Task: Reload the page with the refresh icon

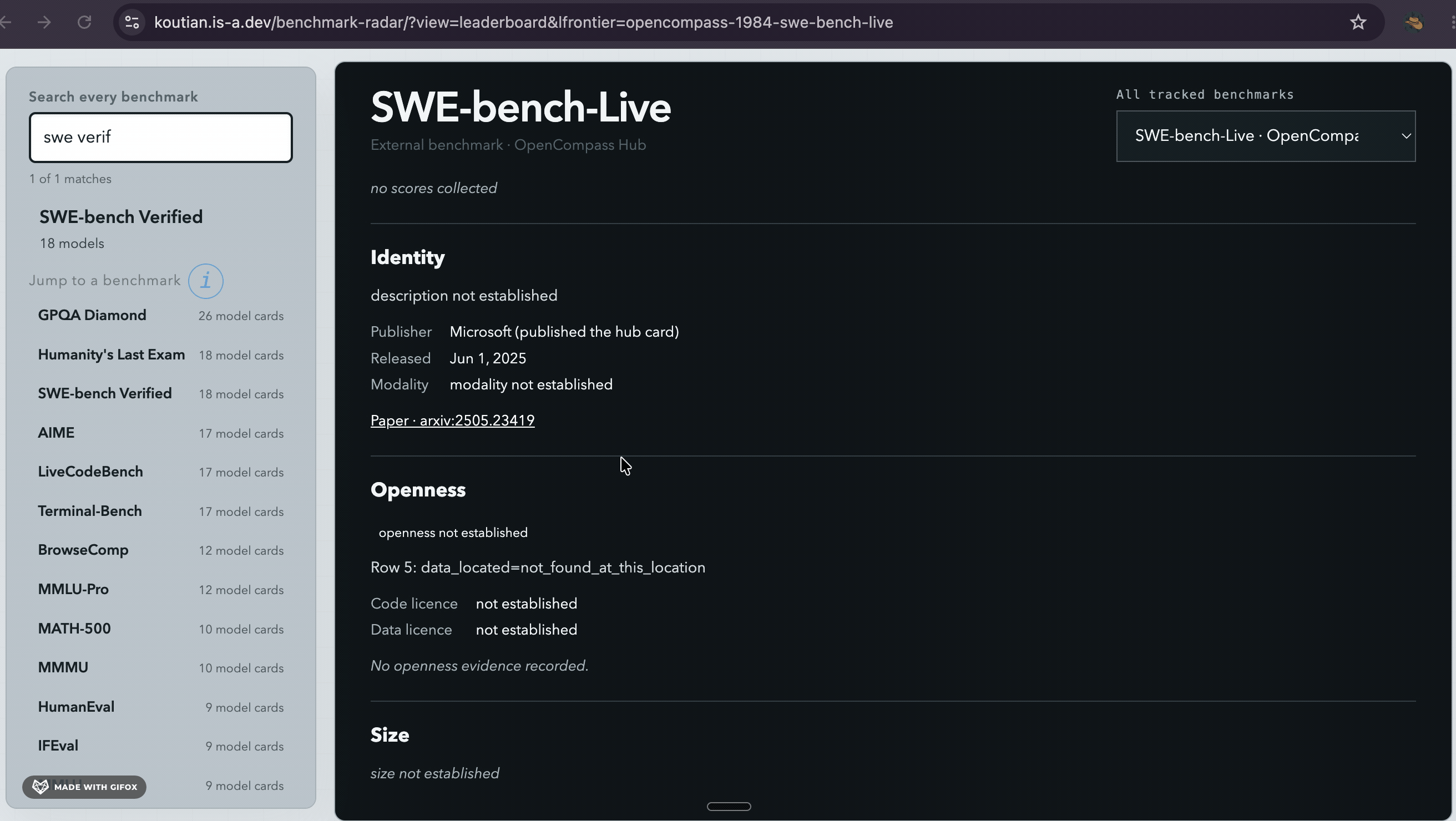Action: 84,23
